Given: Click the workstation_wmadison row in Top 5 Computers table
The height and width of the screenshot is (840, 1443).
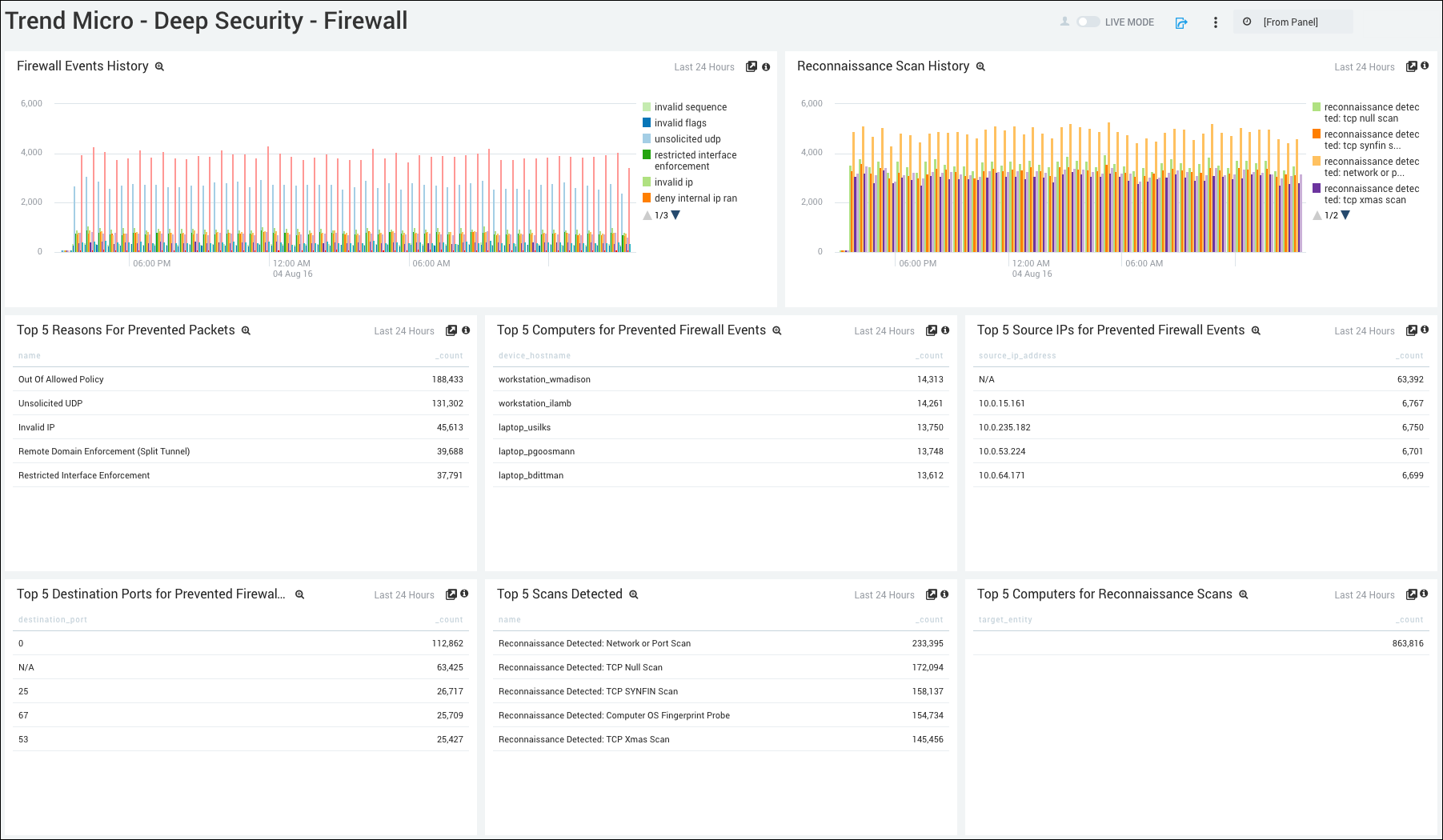Looking at the screenshot, I should point(544,379).
